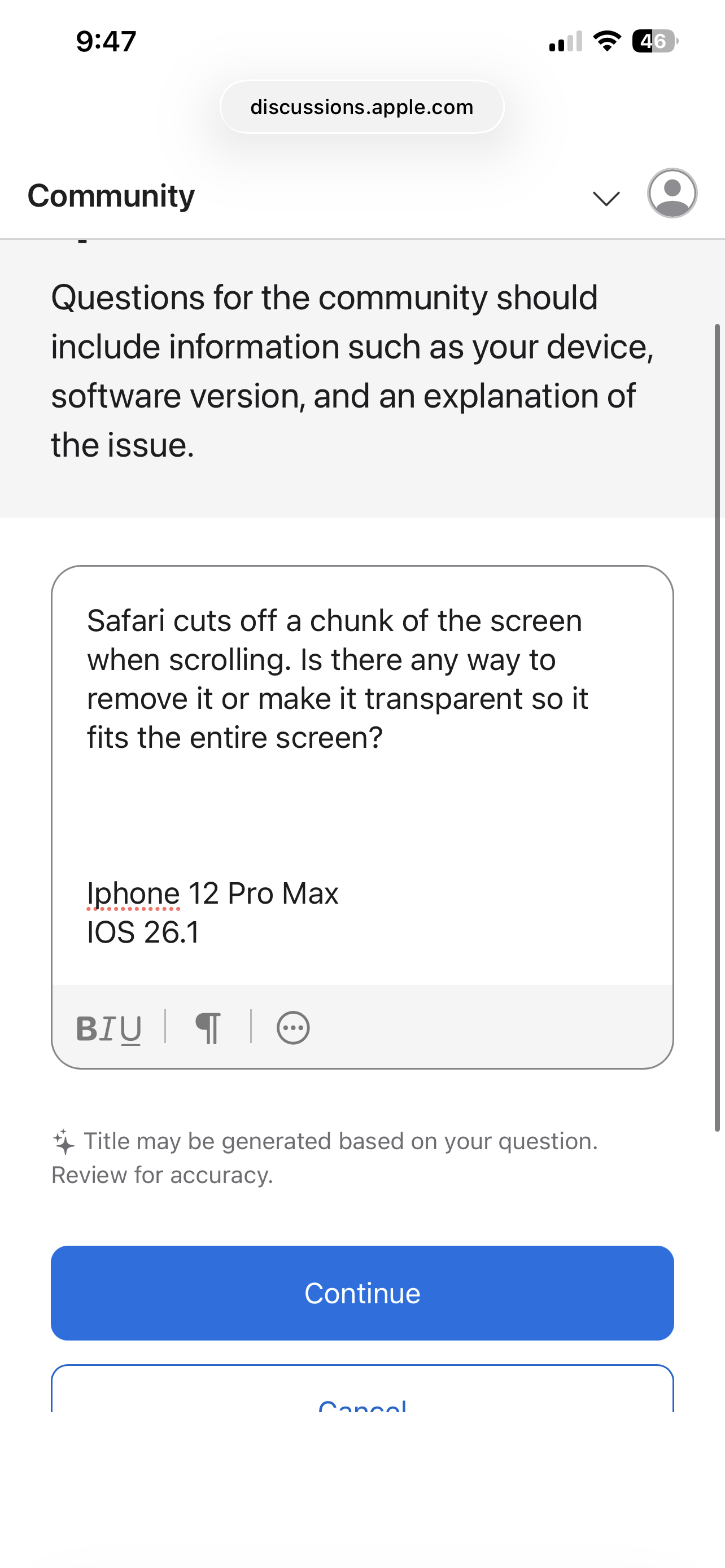725x1568 pixels.
Task: Tap the cellular signal bars icon
Action: pyautogui.click(x=566, y=41)
